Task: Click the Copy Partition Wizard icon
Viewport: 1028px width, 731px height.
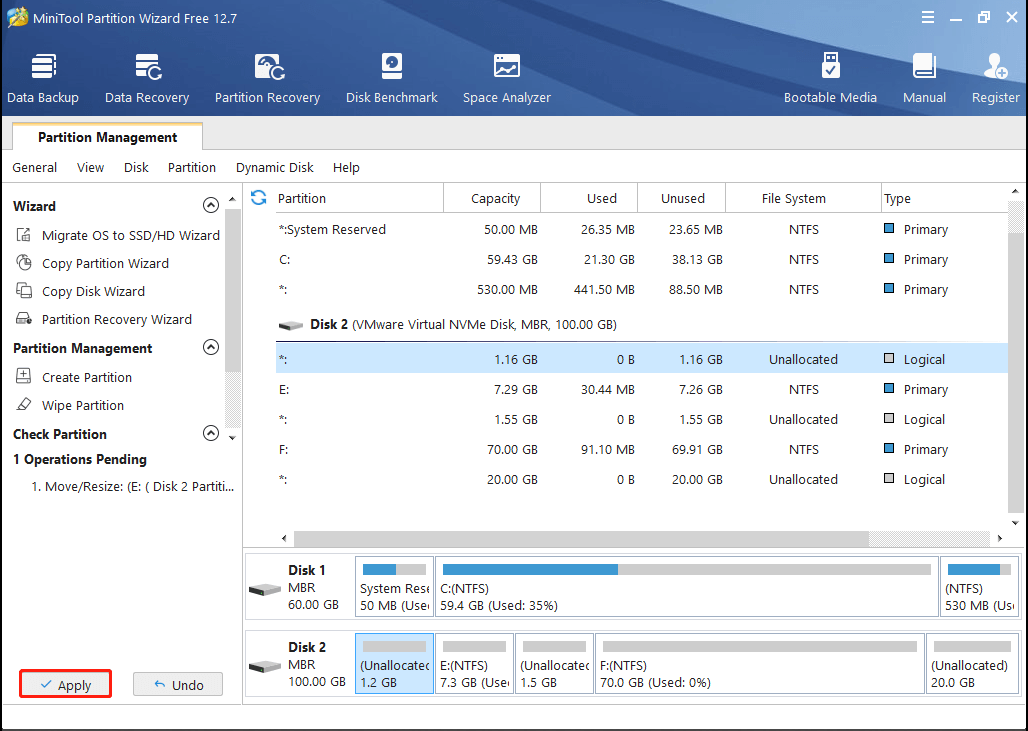Action: click(24, 263)
